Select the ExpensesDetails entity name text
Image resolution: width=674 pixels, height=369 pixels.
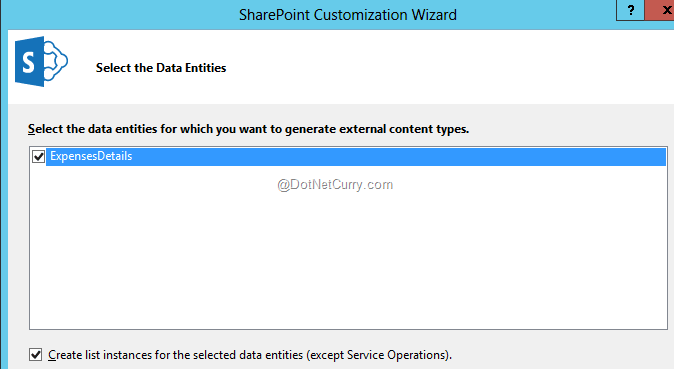(x=91, y=156)
